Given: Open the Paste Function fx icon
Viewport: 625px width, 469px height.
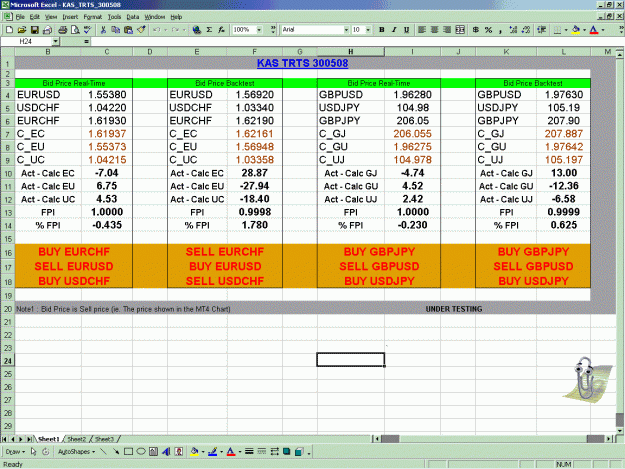Looking at the screenshot, I should (222, 30).
